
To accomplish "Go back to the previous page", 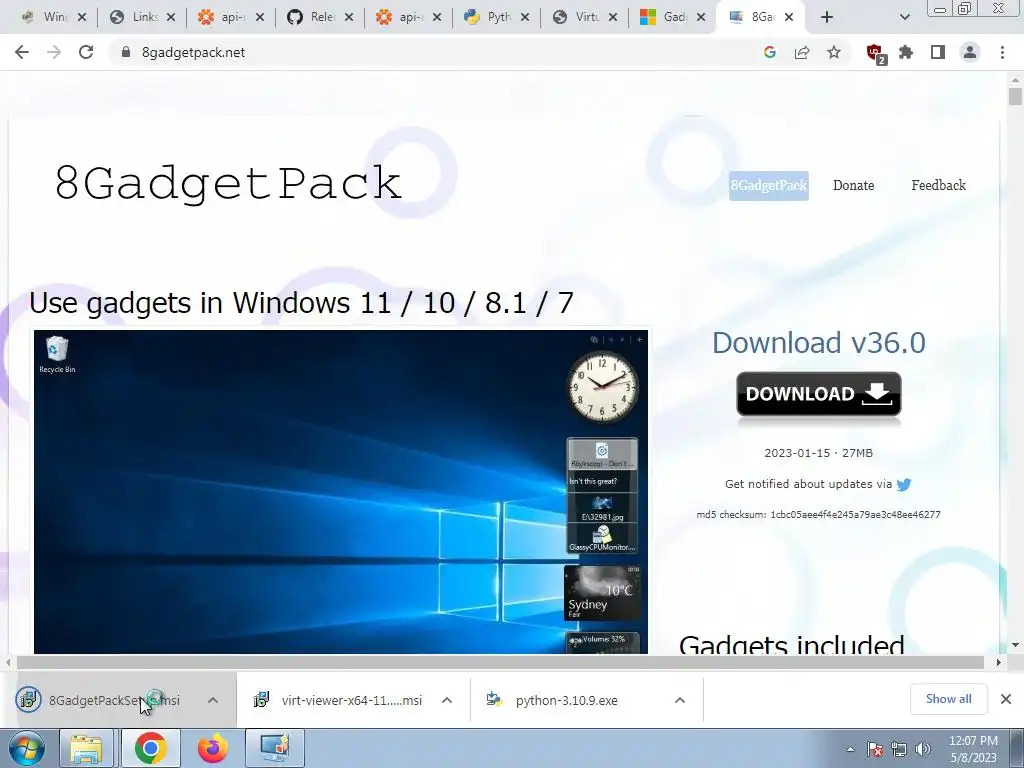I will pyautogui.click(x=22, y=52).
